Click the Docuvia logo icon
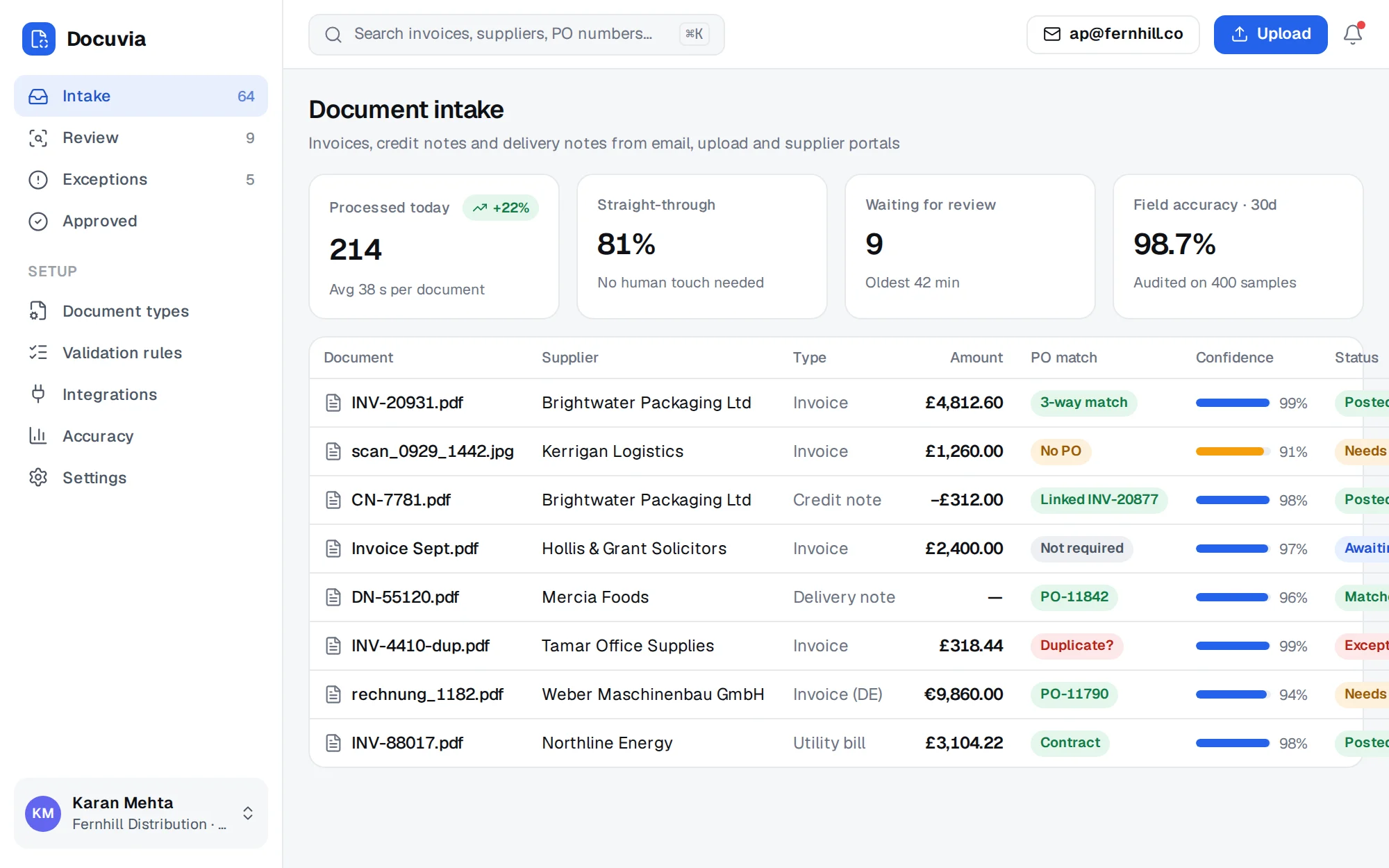Screen dimensions: 1389x868 pos(39,39)
